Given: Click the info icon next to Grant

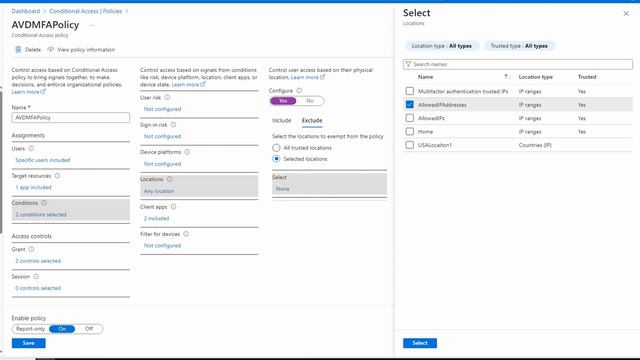Looking at the screenshot, I should coord(31,249).
